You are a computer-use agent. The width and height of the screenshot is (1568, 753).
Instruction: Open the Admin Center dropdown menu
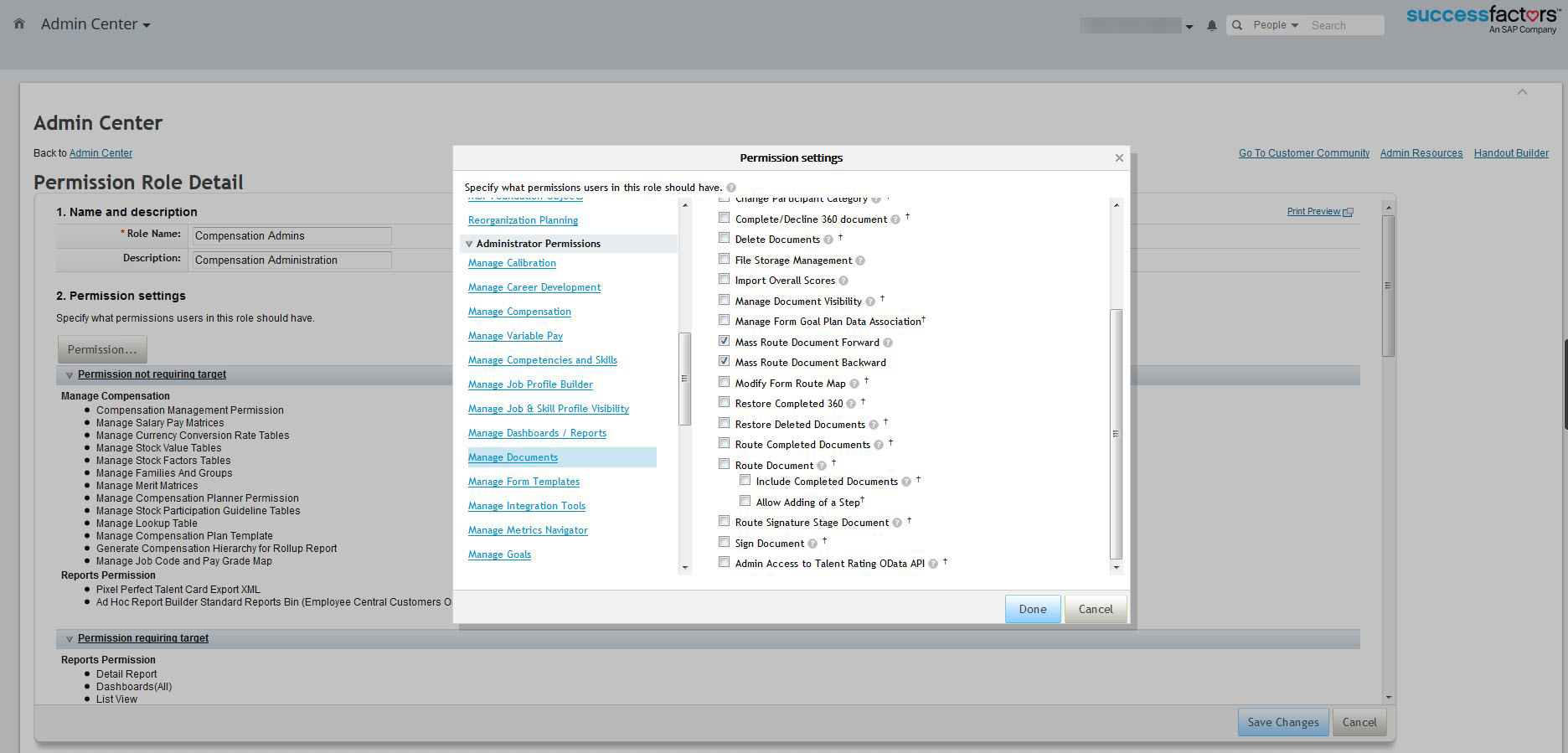(95, 24)
